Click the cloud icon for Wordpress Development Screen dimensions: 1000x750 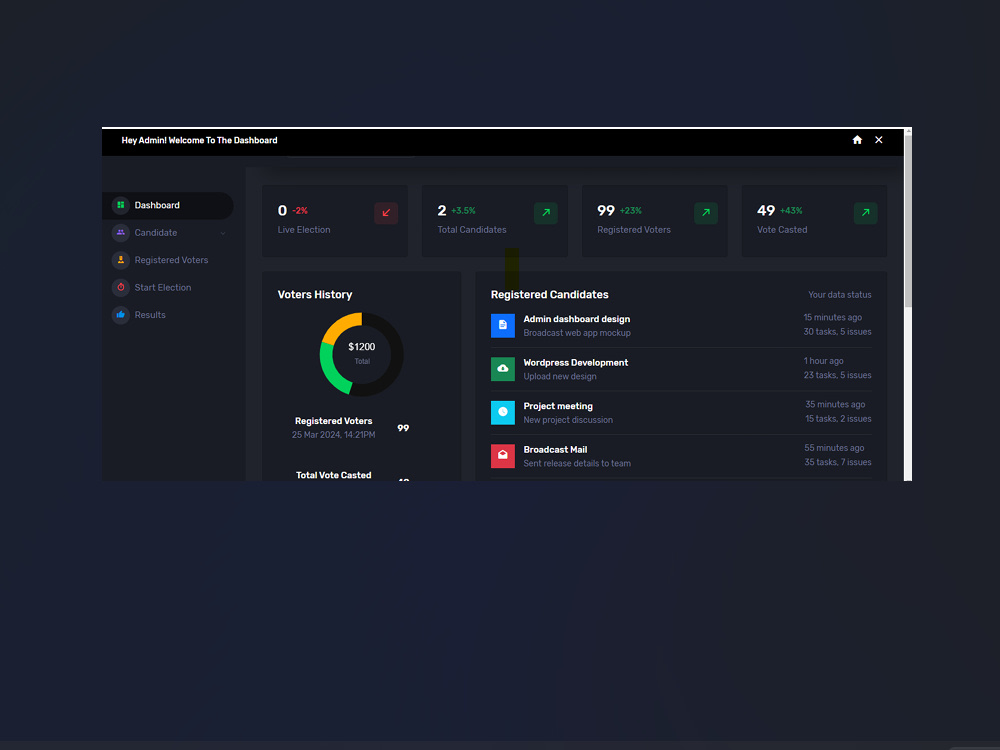tap(503, 368)
